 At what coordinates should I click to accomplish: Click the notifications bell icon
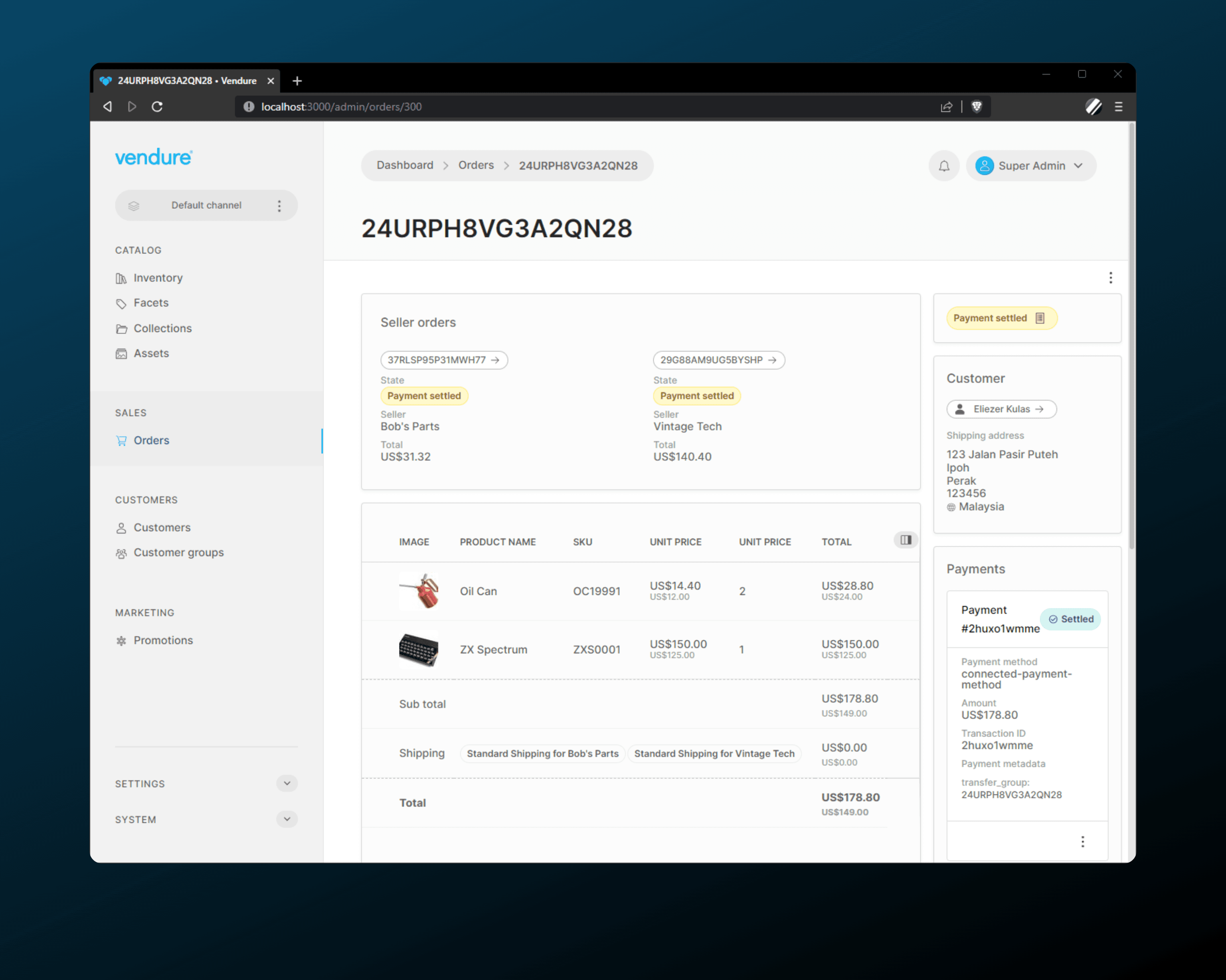(x=944, y=166)
